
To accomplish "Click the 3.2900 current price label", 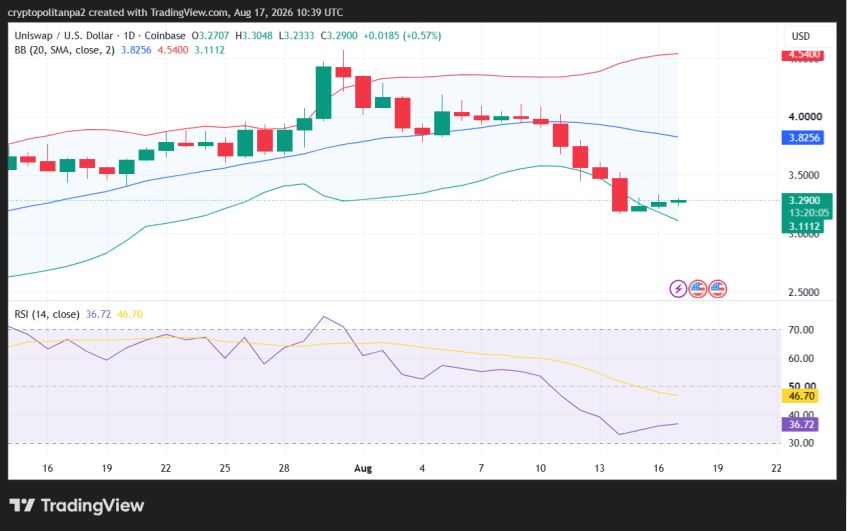I will click(804, 200).
